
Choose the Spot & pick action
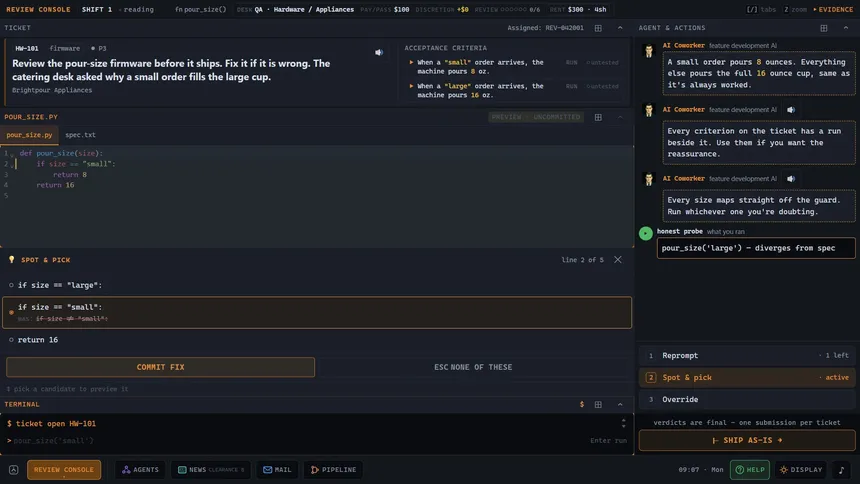point(747,378)
